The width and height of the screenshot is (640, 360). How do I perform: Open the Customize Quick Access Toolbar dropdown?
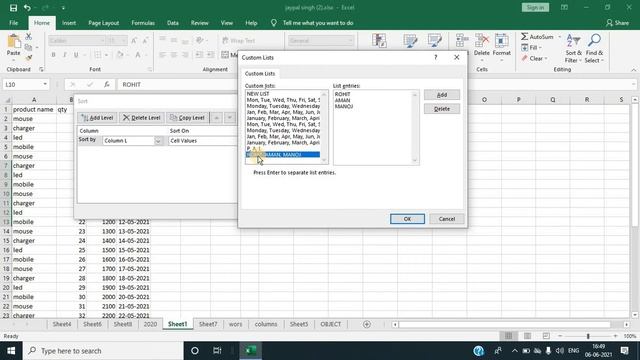(x=63, y=8)
